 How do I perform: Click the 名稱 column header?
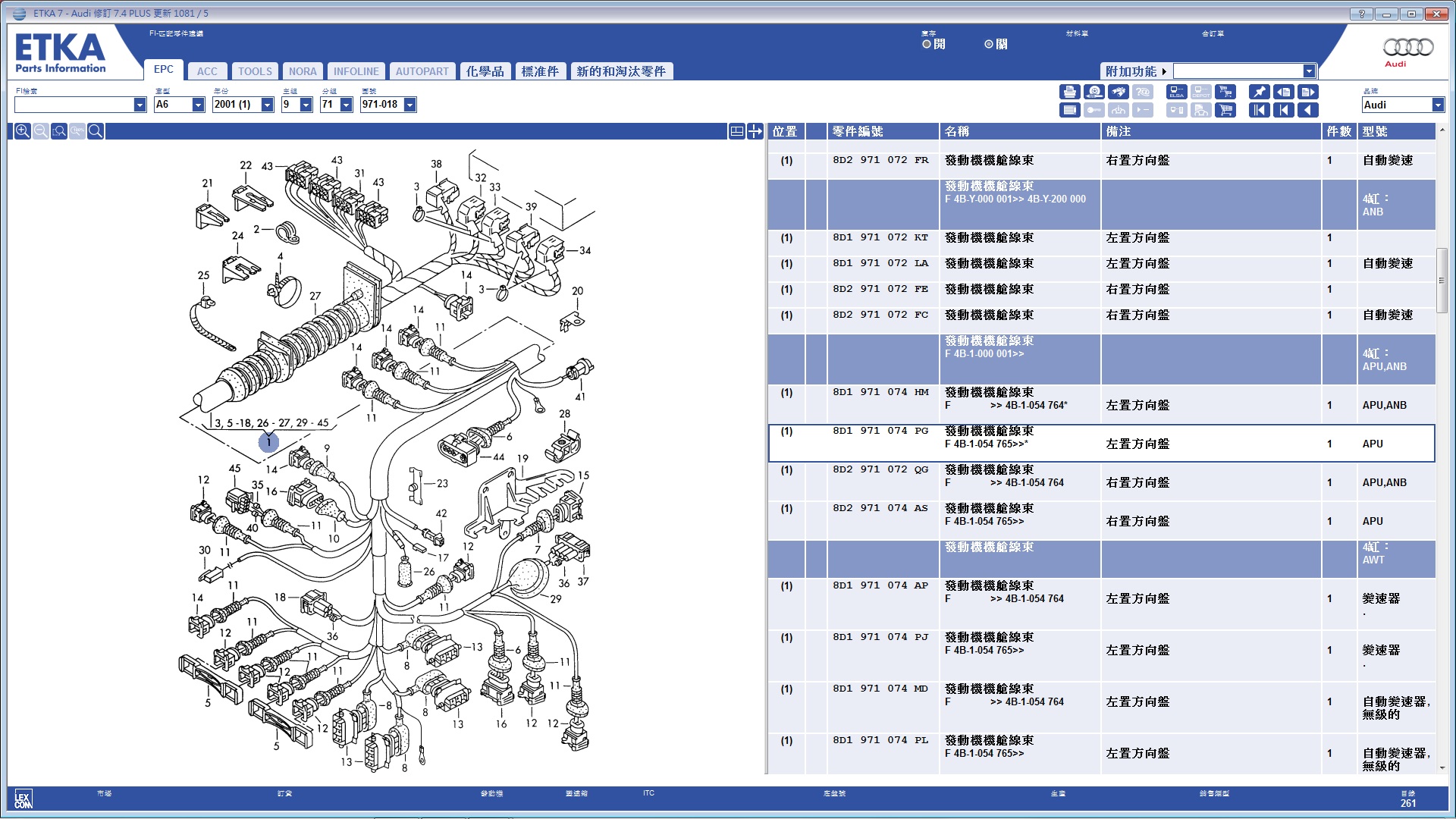pyautogui.click(x=1020, y=131)
